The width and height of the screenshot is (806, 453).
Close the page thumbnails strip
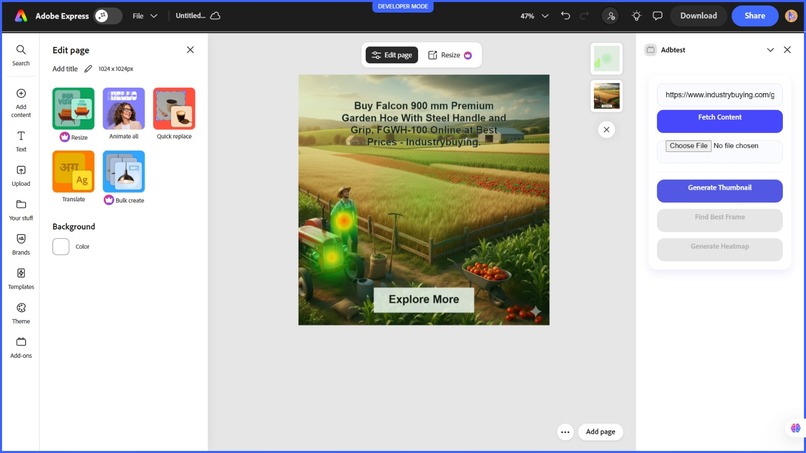[607, 130]
